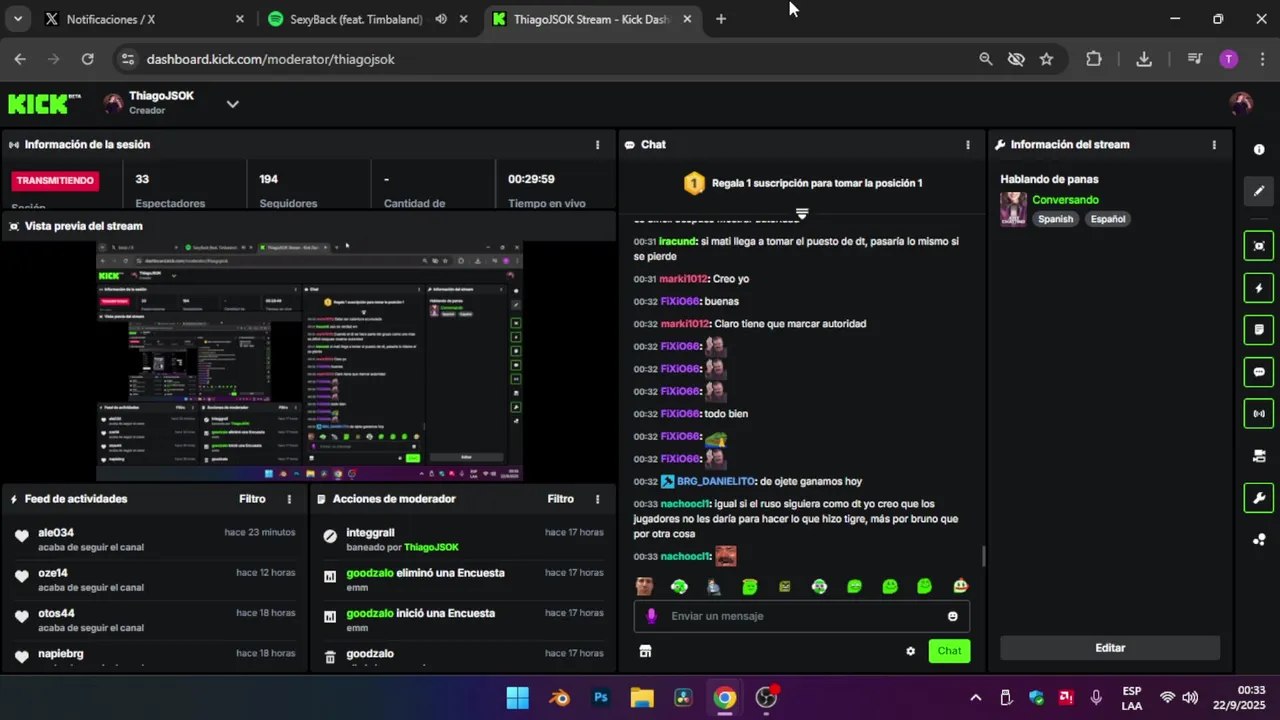Click the stream preview thumbnail

point(309,361)
